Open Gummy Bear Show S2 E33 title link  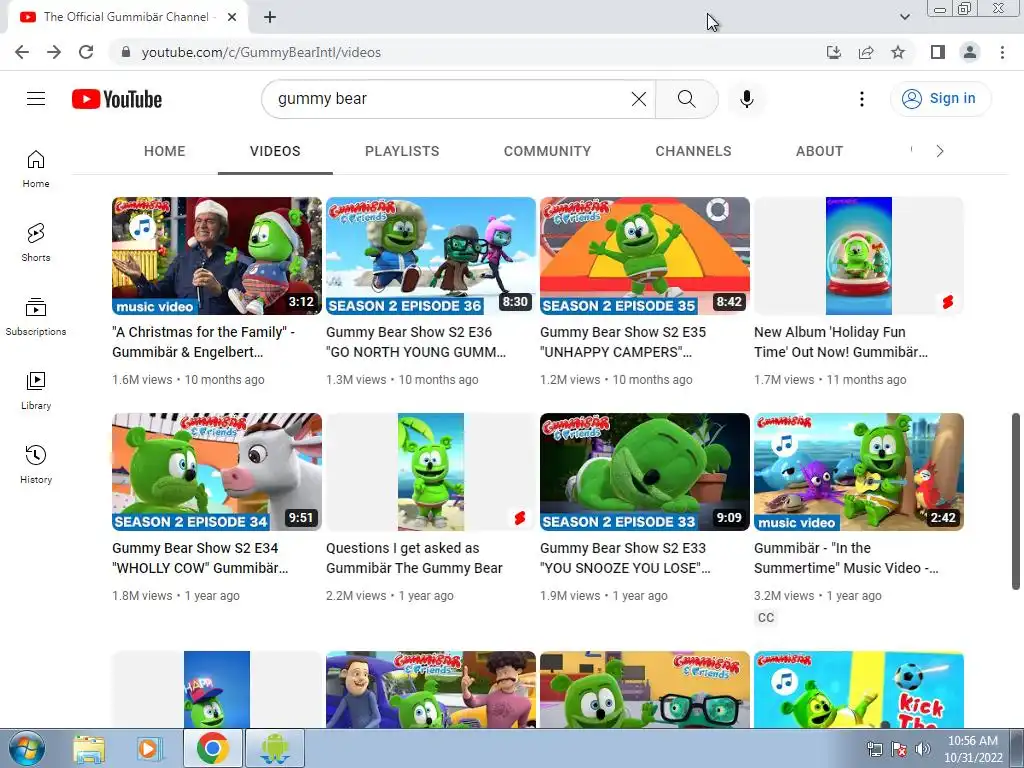coord(625,558)
